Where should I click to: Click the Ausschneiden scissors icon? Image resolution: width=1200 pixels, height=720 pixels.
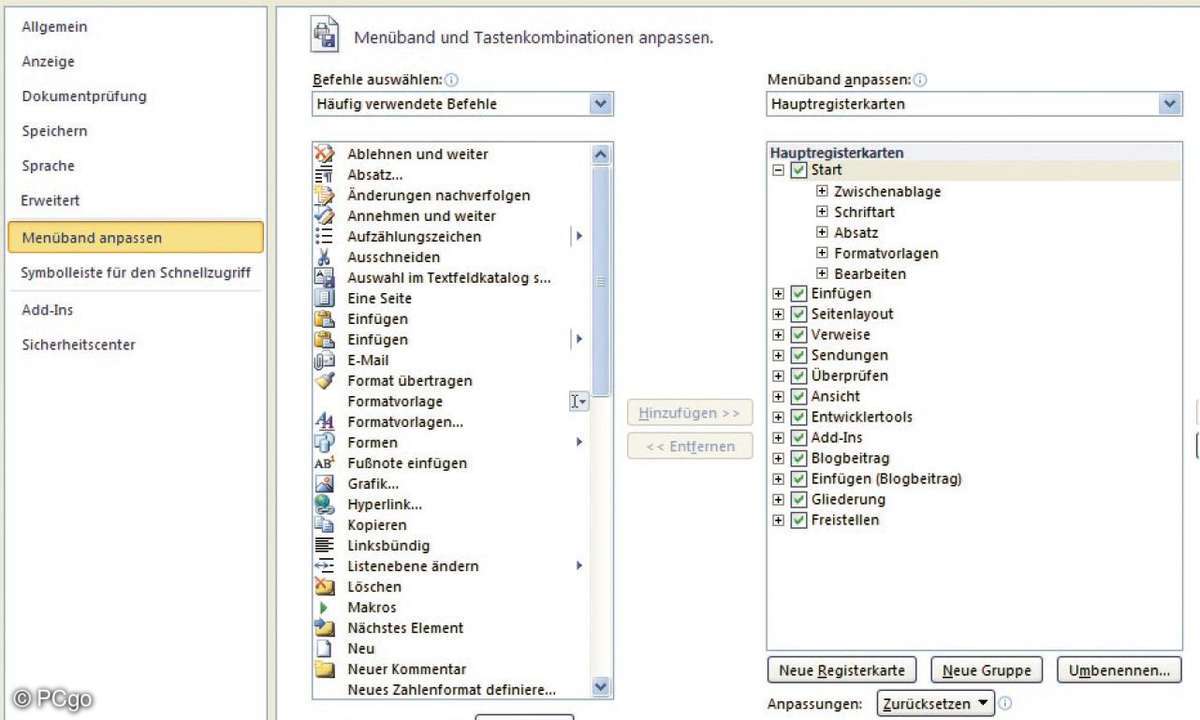324,257
